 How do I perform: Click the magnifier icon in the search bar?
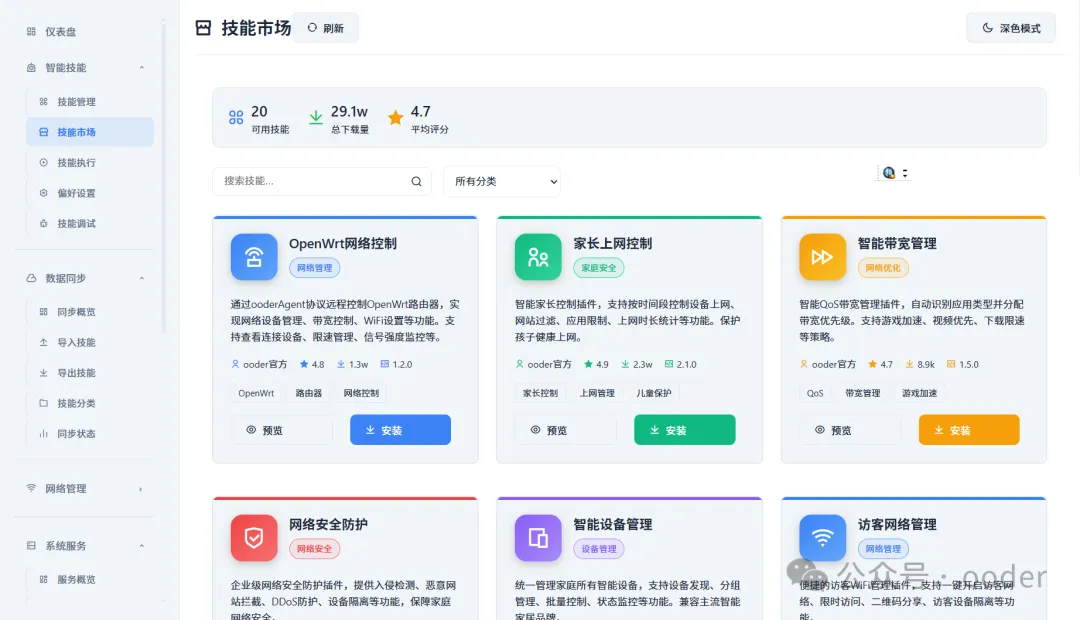(x=416, y=181)
